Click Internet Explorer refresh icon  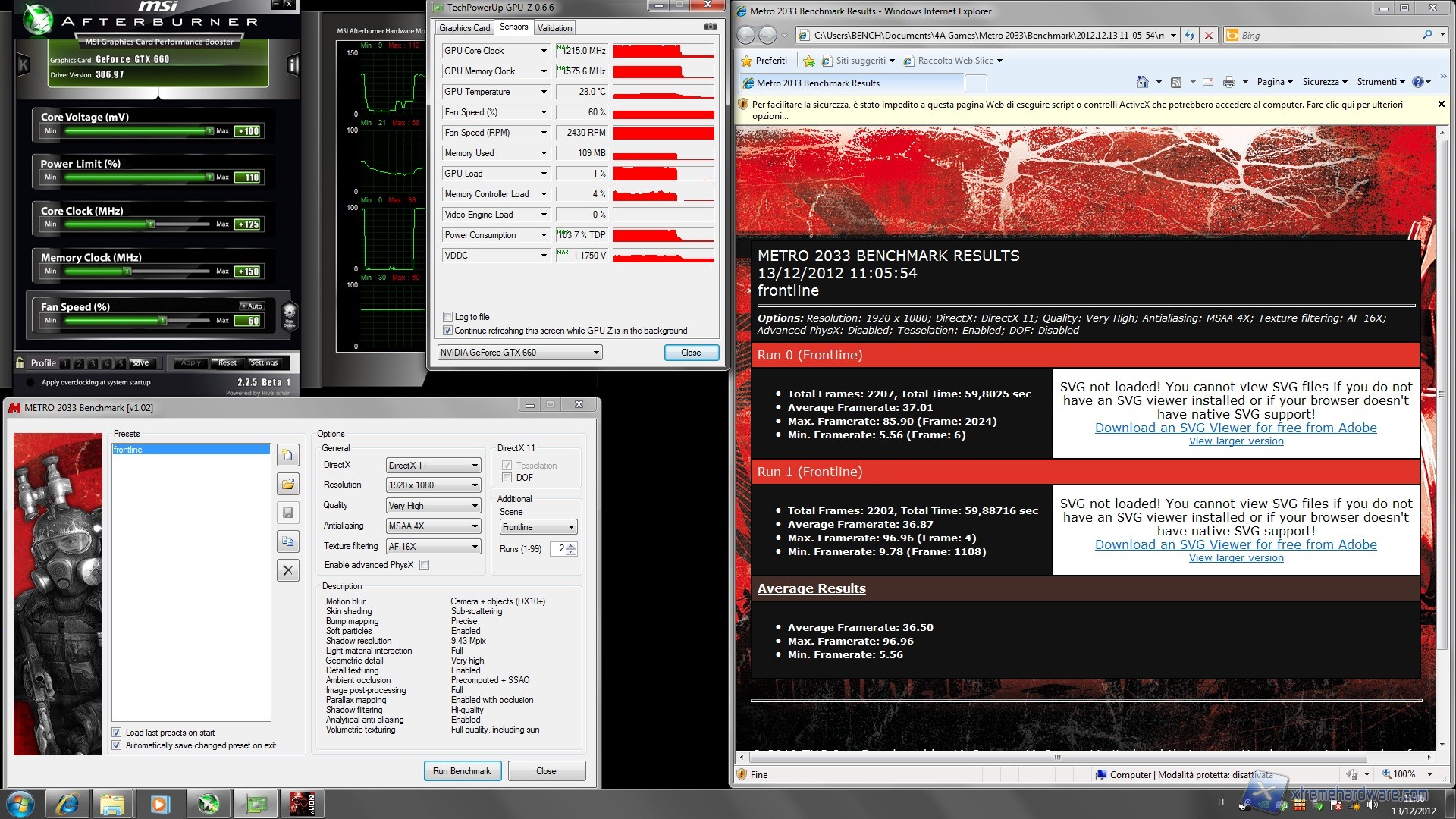click(x=1189, y=35)
